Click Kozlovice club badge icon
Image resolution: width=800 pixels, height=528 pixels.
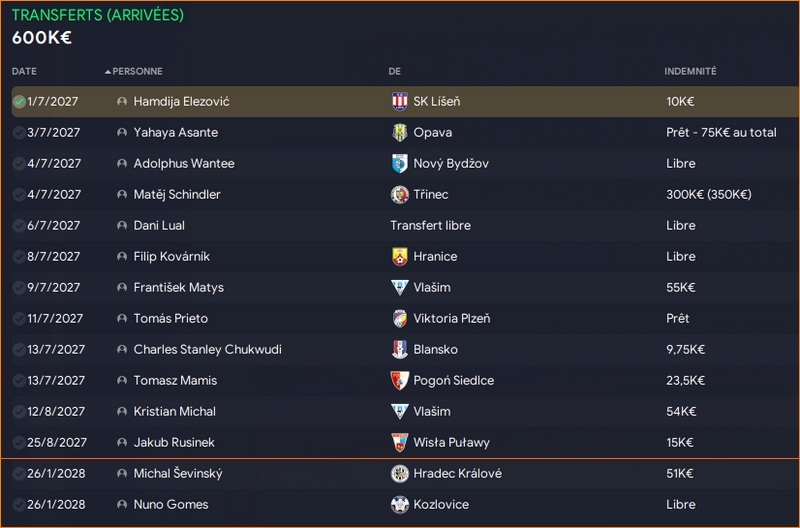(x=400, y=505)
